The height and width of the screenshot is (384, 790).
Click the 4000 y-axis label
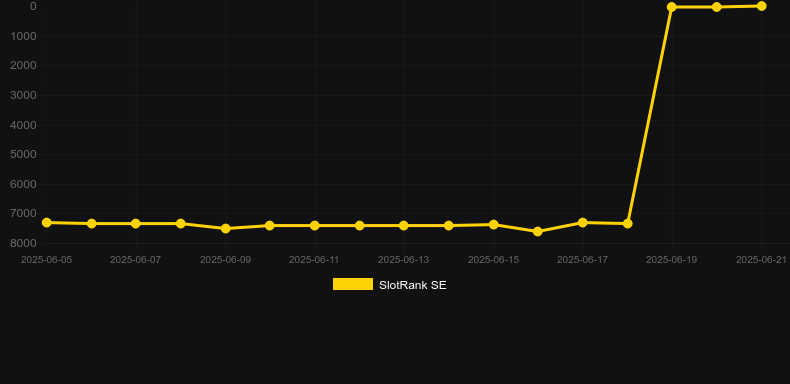(x=23, y=124)
